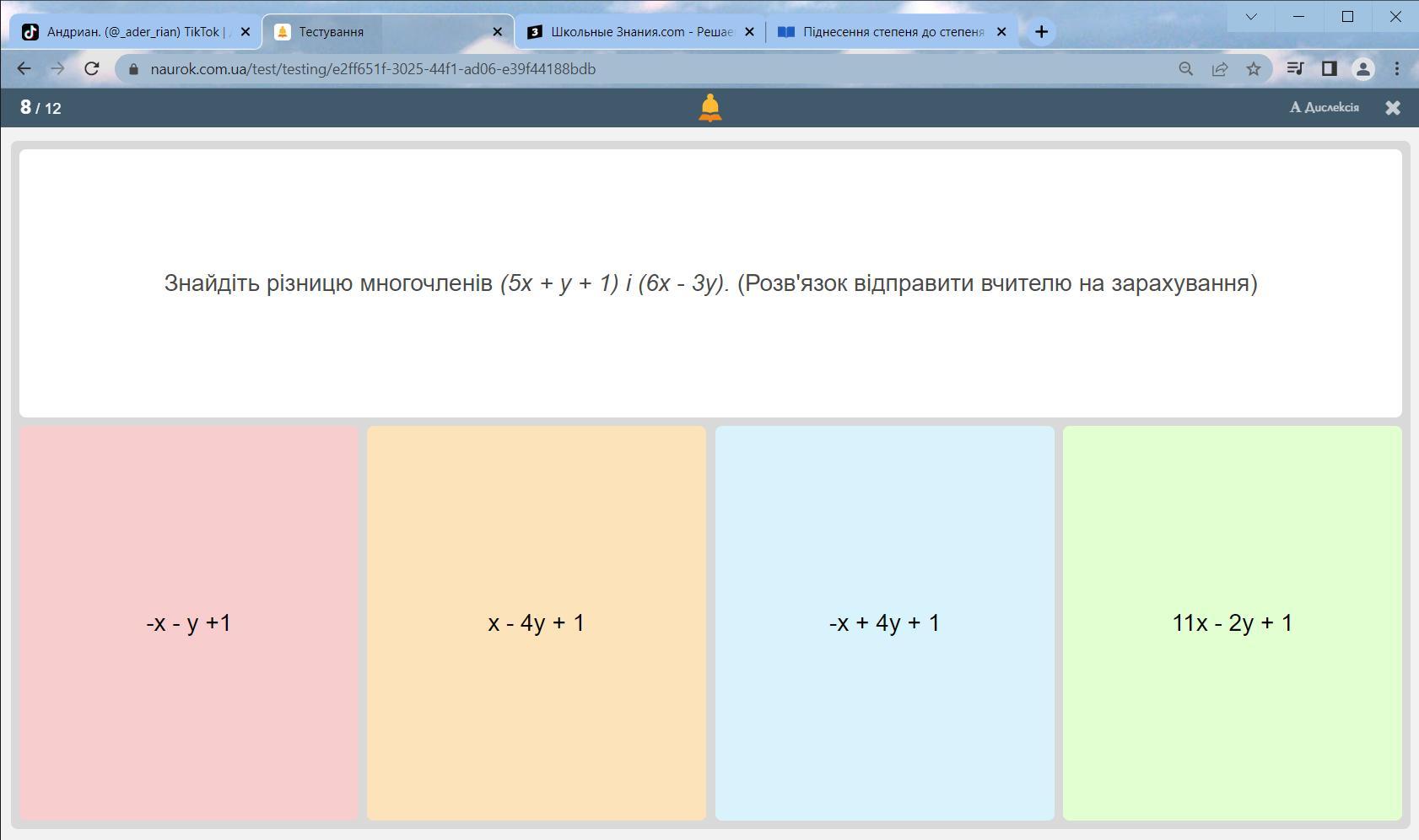Pick the light blue answer -x + 4y + 1
1419x840 pixels.
[884, 622]
